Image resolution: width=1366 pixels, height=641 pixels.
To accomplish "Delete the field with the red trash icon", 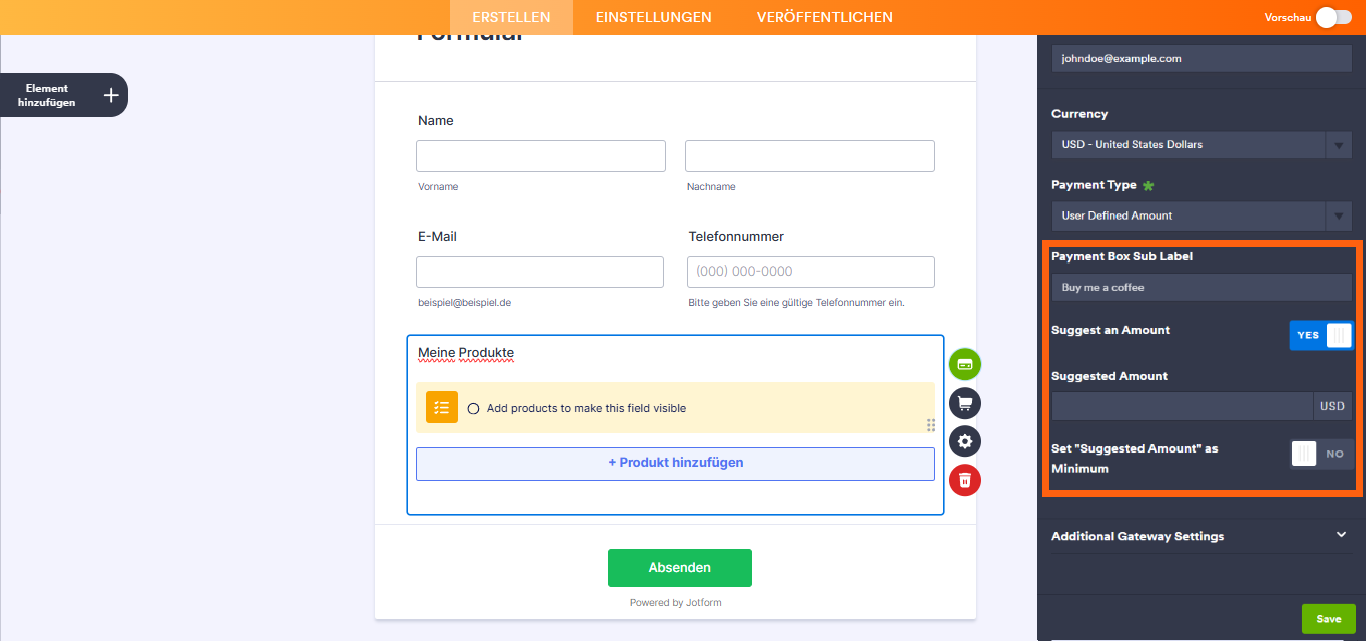I will (965, 480).
